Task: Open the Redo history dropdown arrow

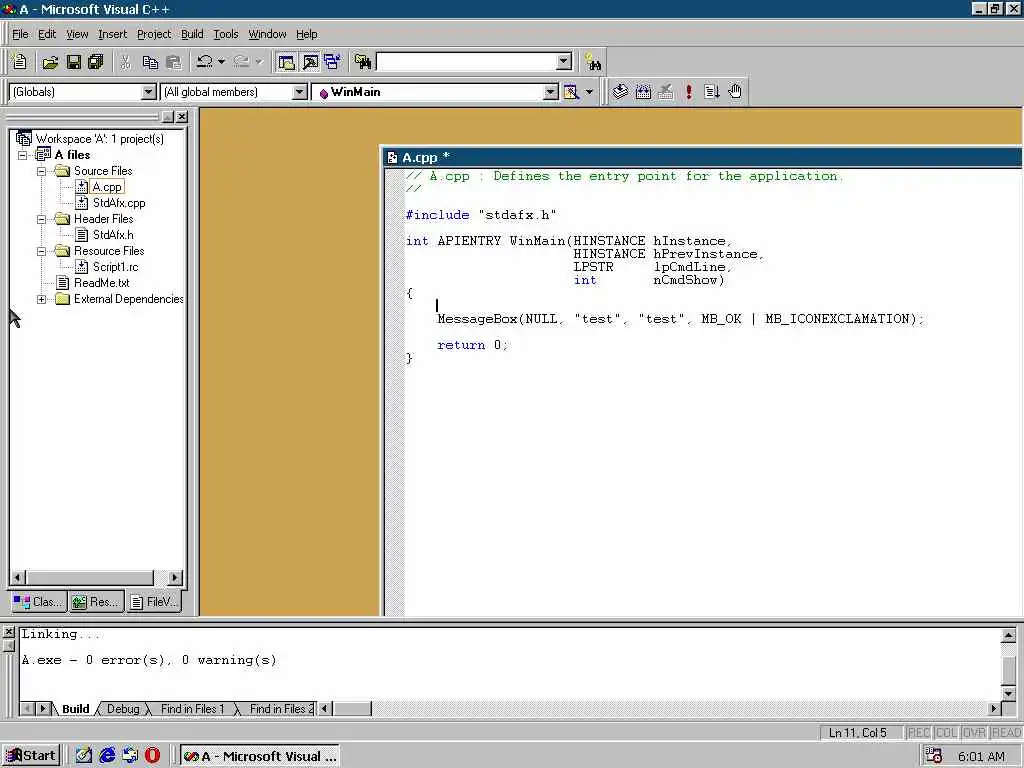Action: (259, 62)
